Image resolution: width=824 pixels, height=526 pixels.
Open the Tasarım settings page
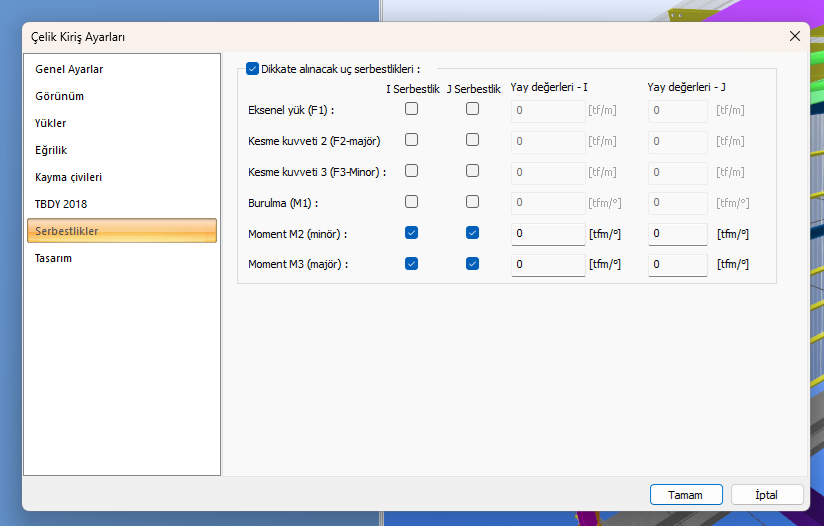pos(53,258)
